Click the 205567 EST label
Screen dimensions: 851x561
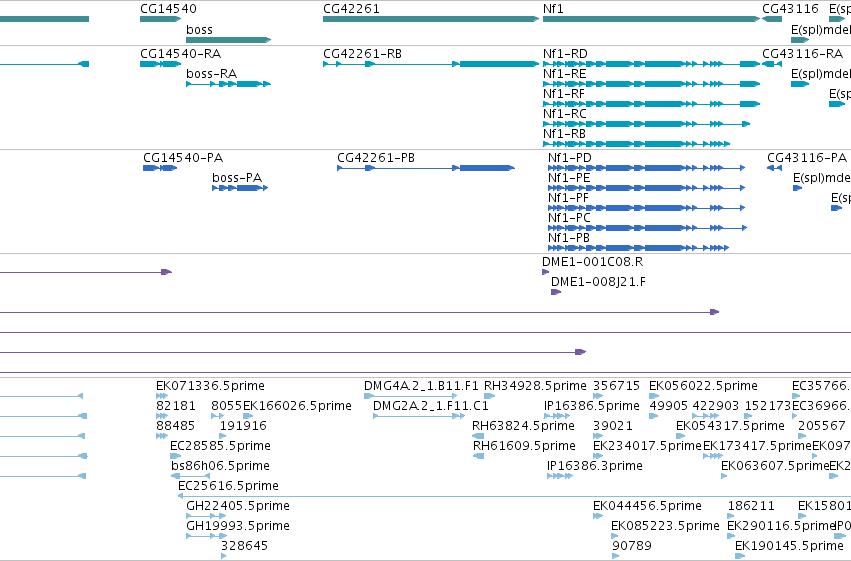(822, 426)
